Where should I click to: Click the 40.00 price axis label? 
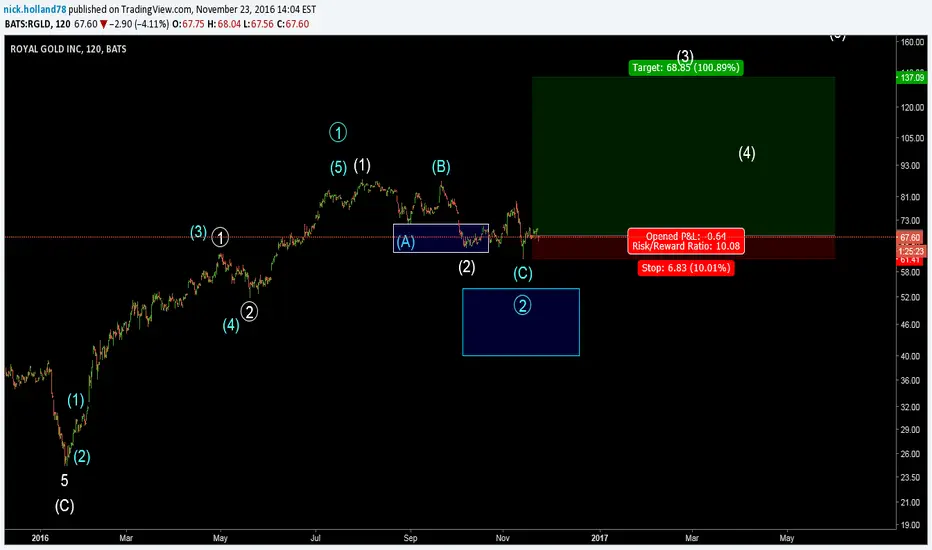910,356
